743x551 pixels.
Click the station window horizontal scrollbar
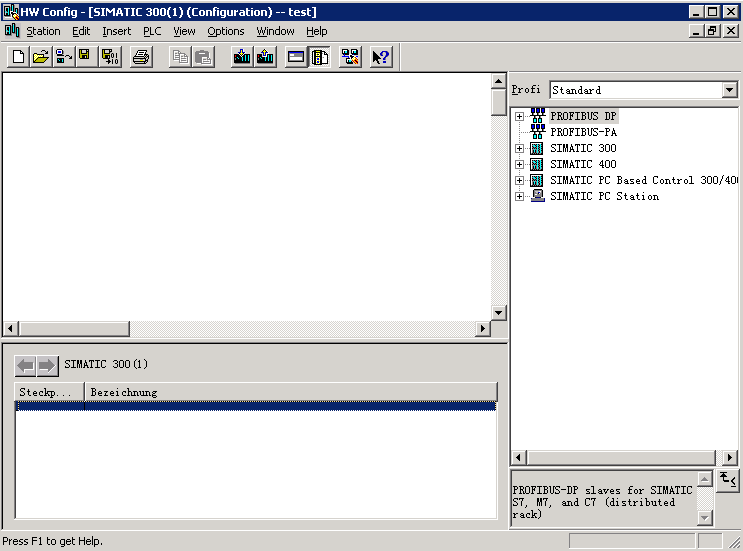tap(248, 329)
